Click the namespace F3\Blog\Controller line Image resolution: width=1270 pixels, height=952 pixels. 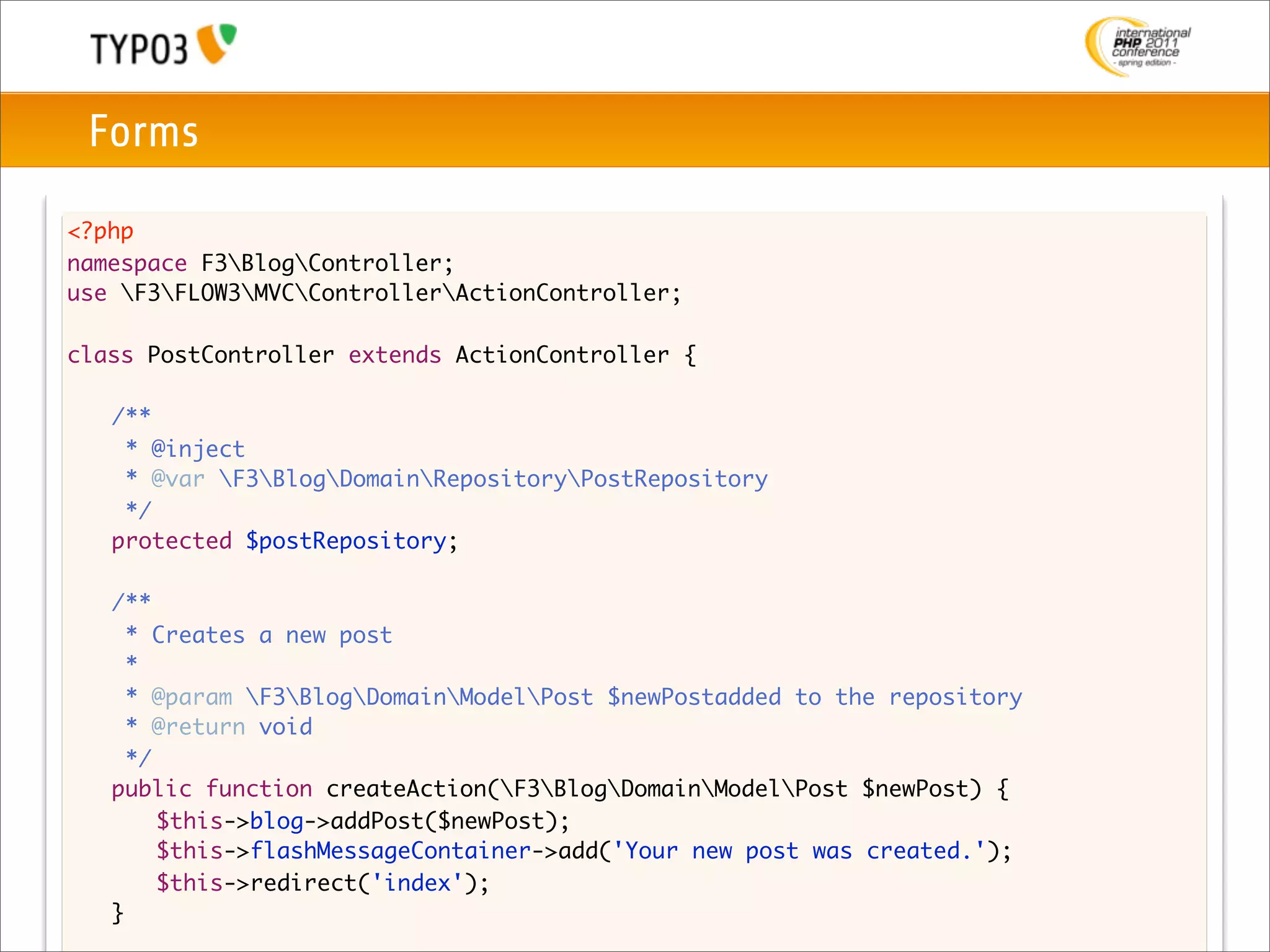(x=260, y=263)
